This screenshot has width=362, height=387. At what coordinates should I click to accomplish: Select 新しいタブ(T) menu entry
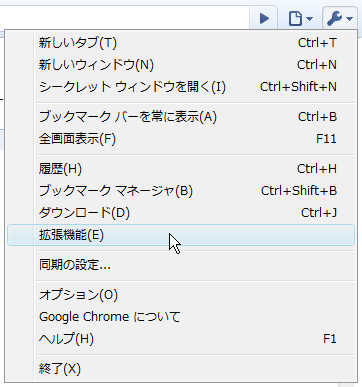181,43
